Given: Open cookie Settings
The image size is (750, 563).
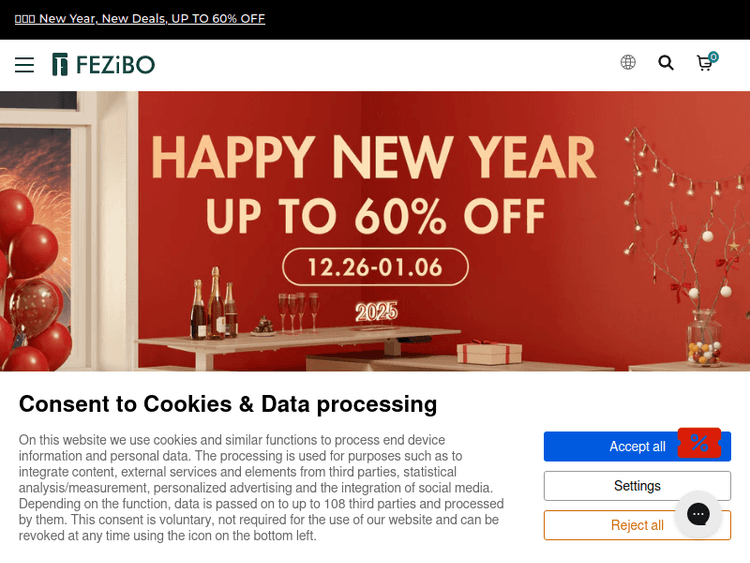Looking at the screenshot, I should tap(637, 486).
